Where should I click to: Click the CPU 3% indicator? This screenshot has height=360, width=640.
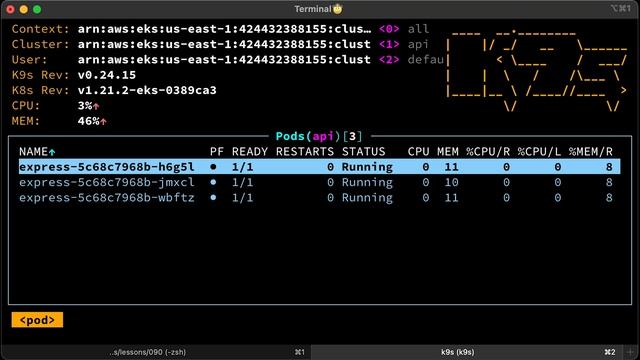pos(88,106)
